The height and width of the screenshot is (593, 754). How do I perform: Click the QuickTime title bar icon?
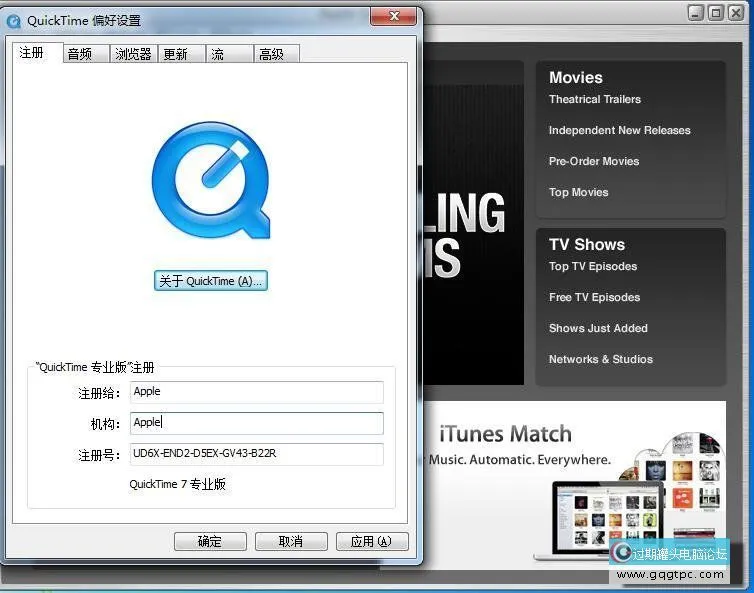pos(14,20)
